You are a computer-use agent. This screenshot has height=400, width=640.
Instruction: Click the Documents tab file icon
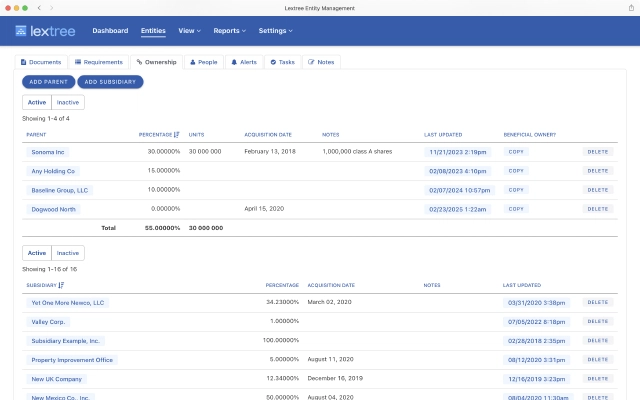[x=23, y=62]
